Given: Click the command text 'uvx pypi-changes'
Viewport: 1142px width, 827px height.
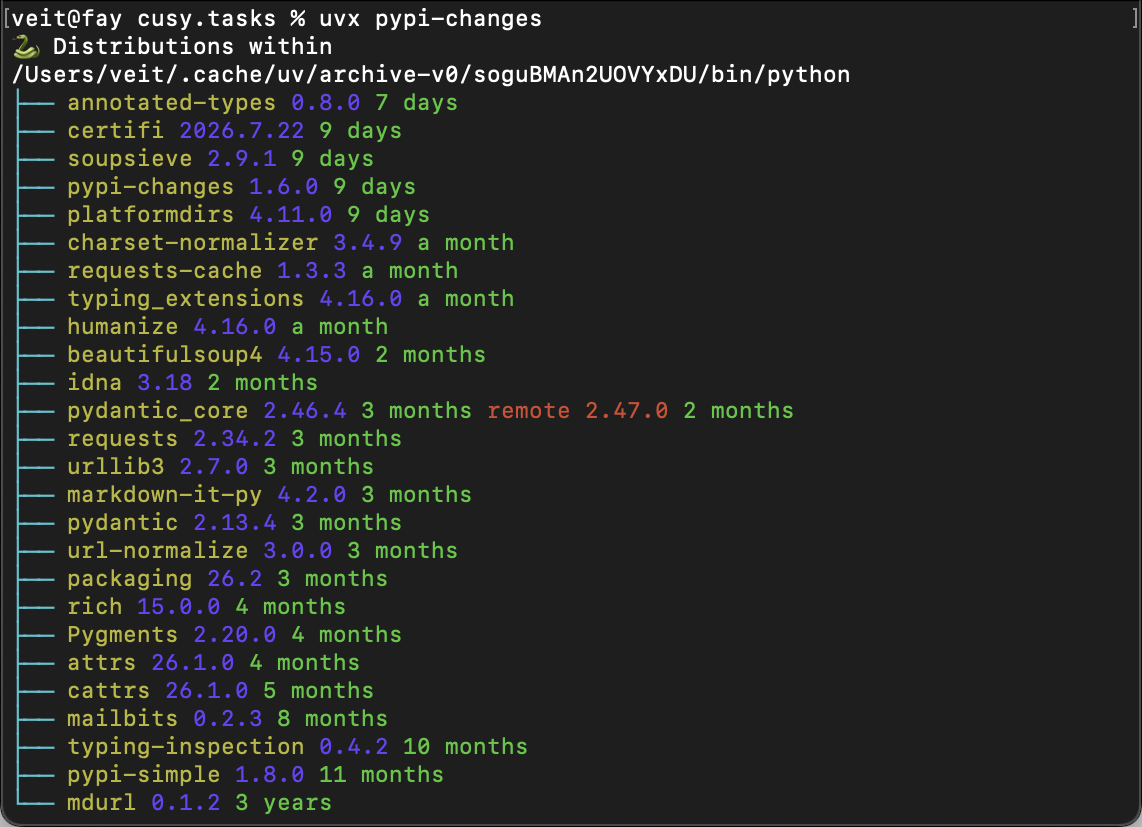Looking at the screenshot, I should pos(430,19).
